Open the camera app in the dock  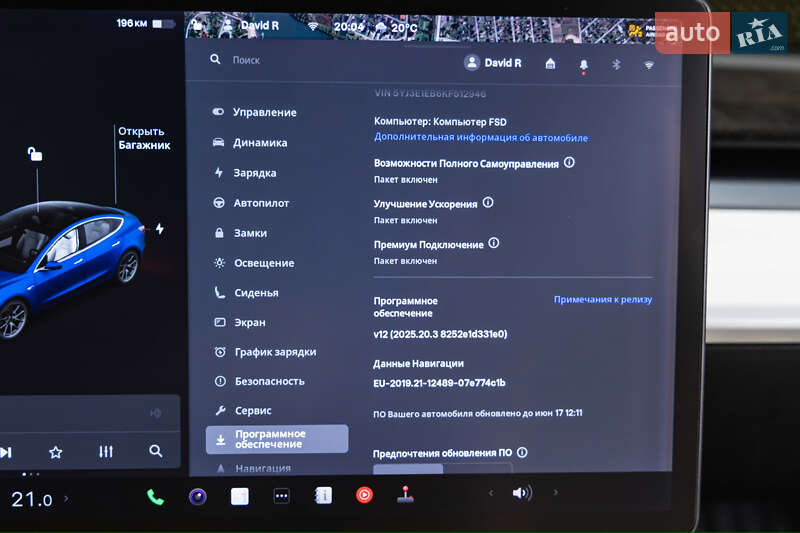(x=198, y=496)
